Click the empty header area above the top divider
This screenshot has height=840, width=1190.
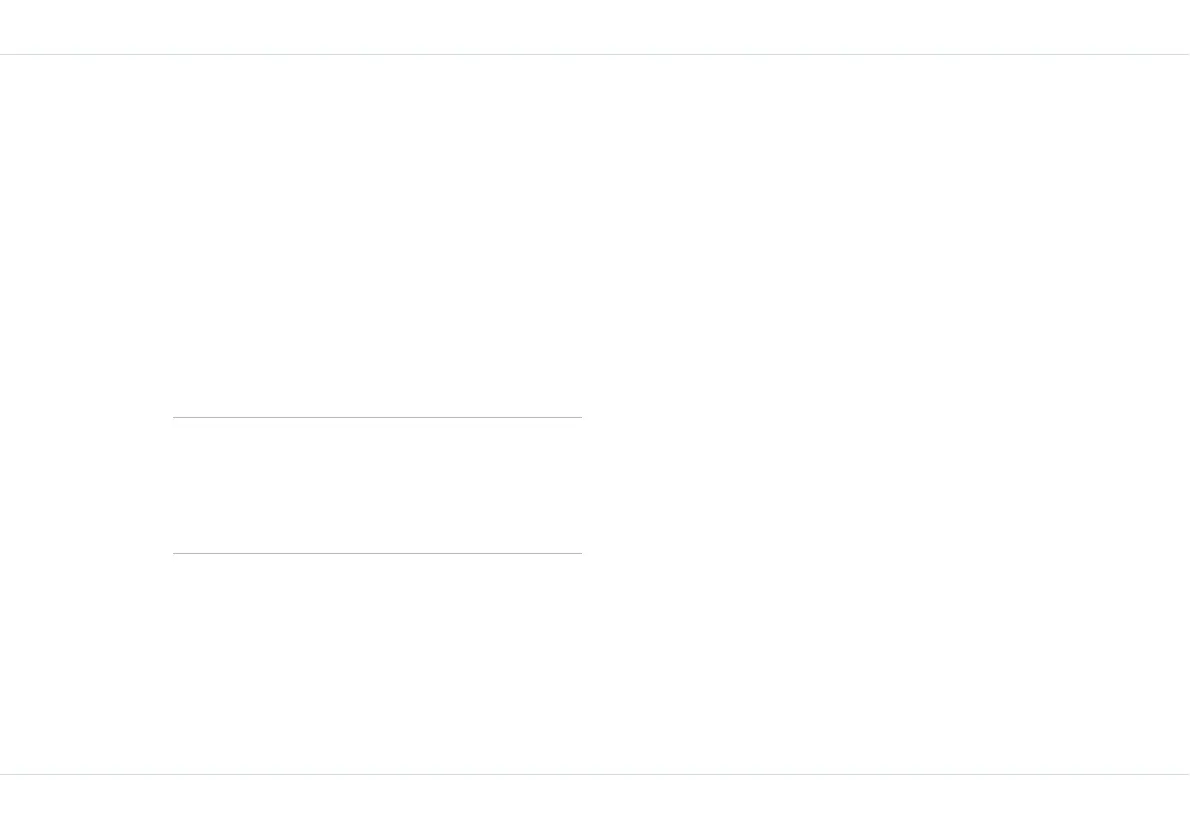[x=595, y=27]
